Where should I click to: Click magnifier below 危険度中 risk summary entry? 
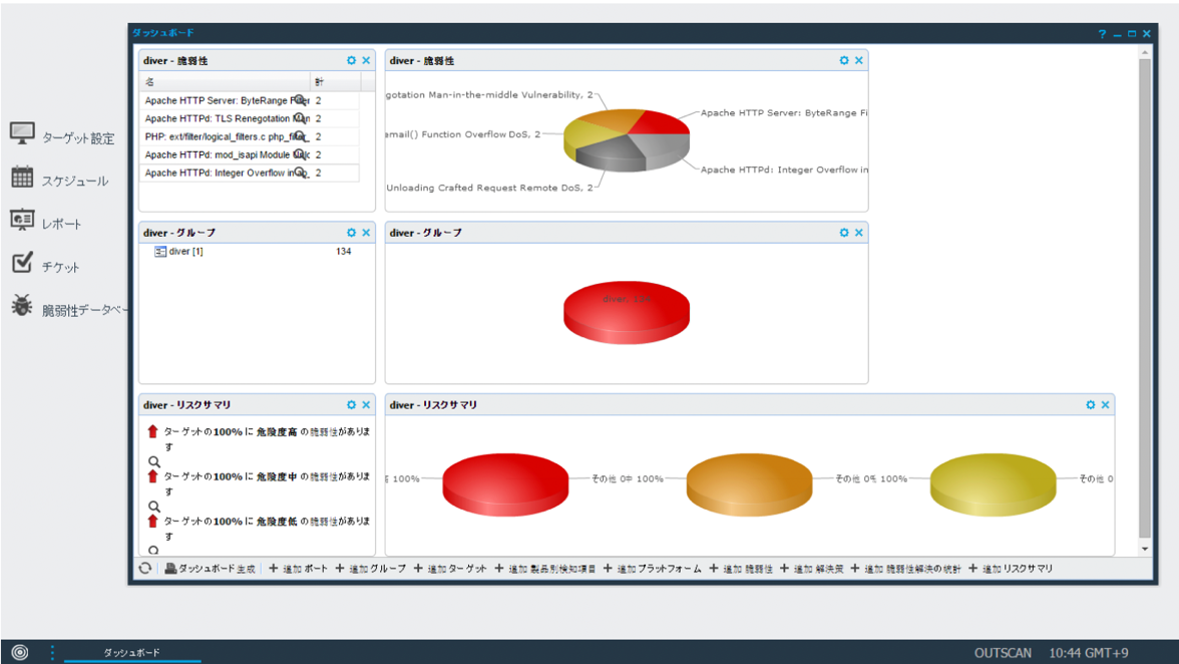pyautogui.click(x=153, y=507)
